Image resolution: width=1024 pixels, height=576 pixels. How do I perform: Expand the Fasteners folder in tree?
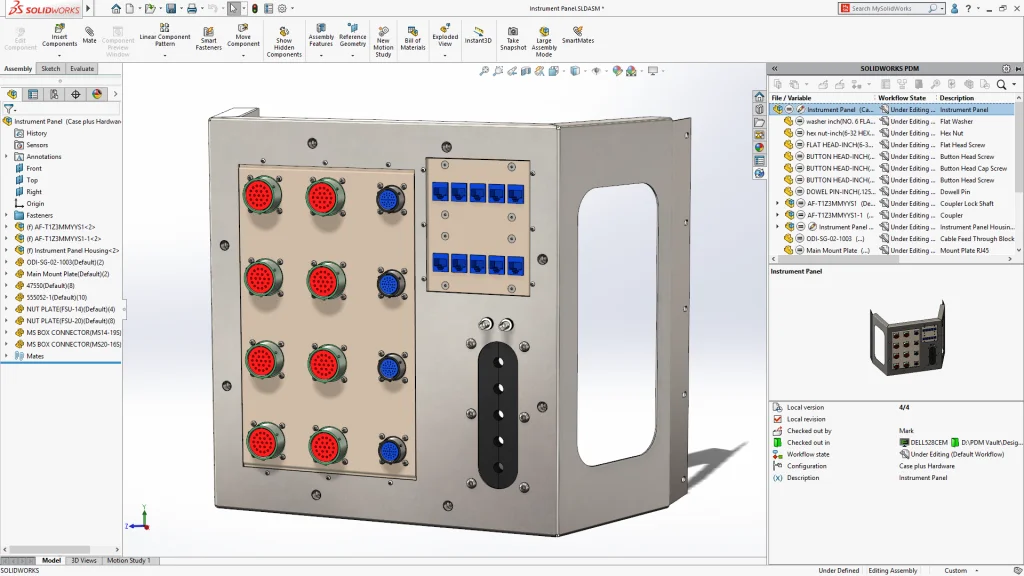tap(6, 215)
